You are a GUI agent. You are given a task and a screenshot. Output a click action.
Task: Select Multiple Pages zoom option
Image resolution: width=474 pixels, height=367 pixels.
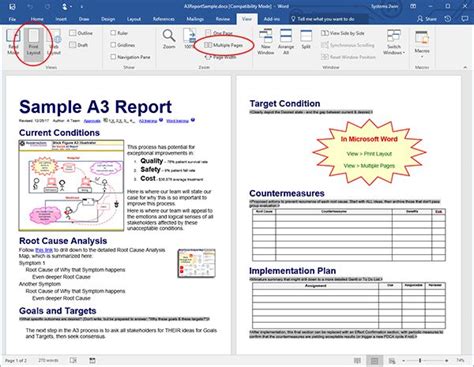(224, 45)
